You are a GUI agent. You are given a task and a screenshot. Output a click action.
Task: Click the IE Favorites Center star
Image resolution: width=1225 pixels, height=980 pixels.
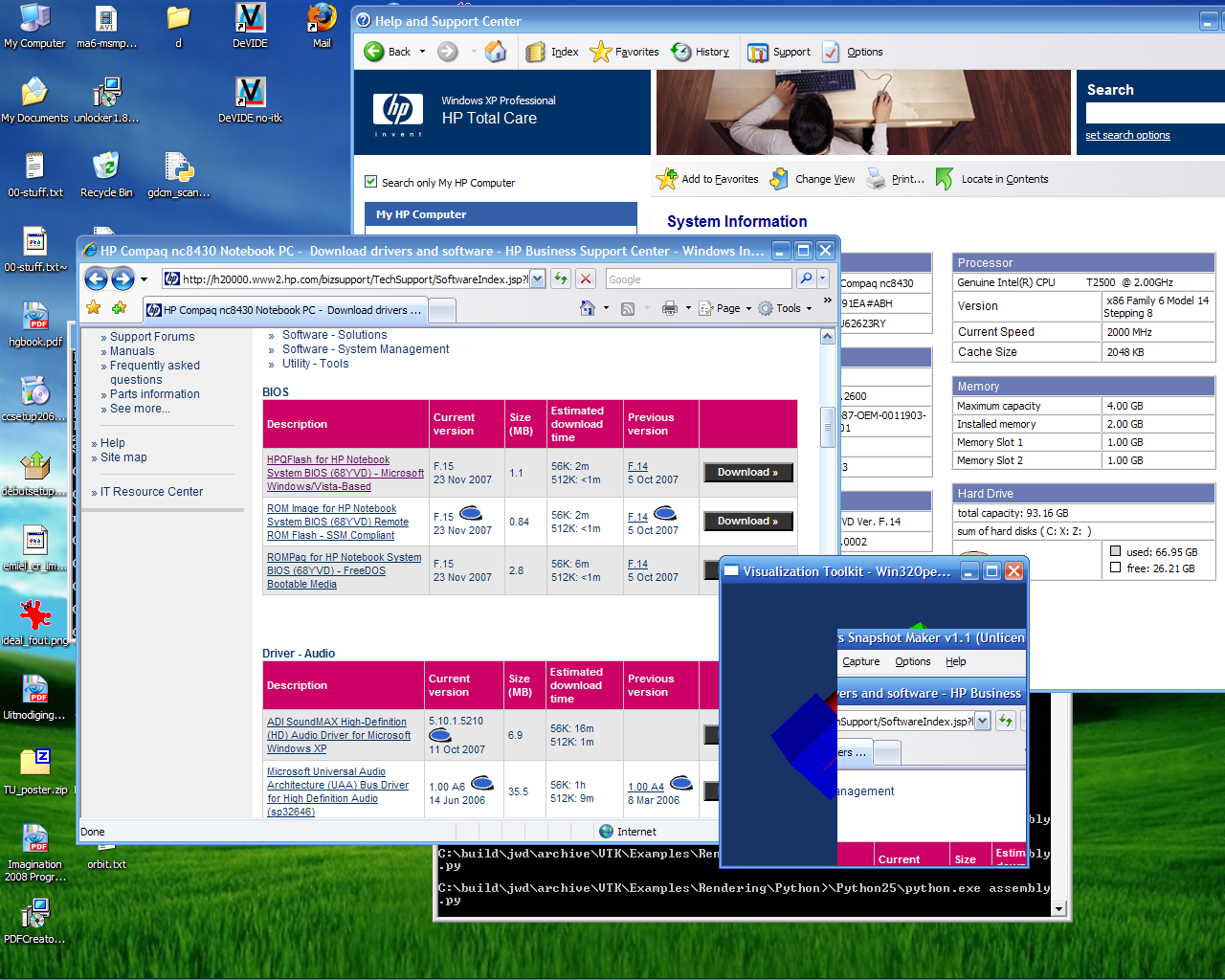[93, 307]
